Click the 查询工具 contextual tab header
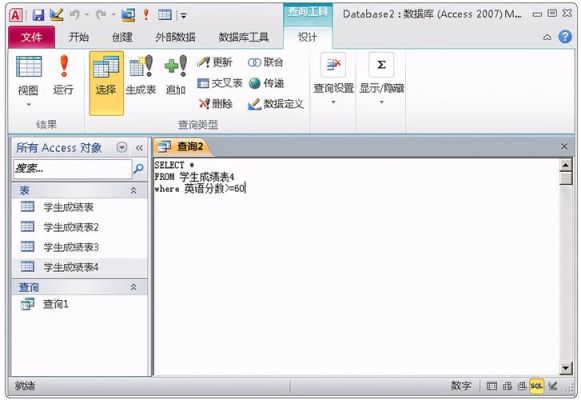Viewport: 581px width, 400px height. point(308,12)
